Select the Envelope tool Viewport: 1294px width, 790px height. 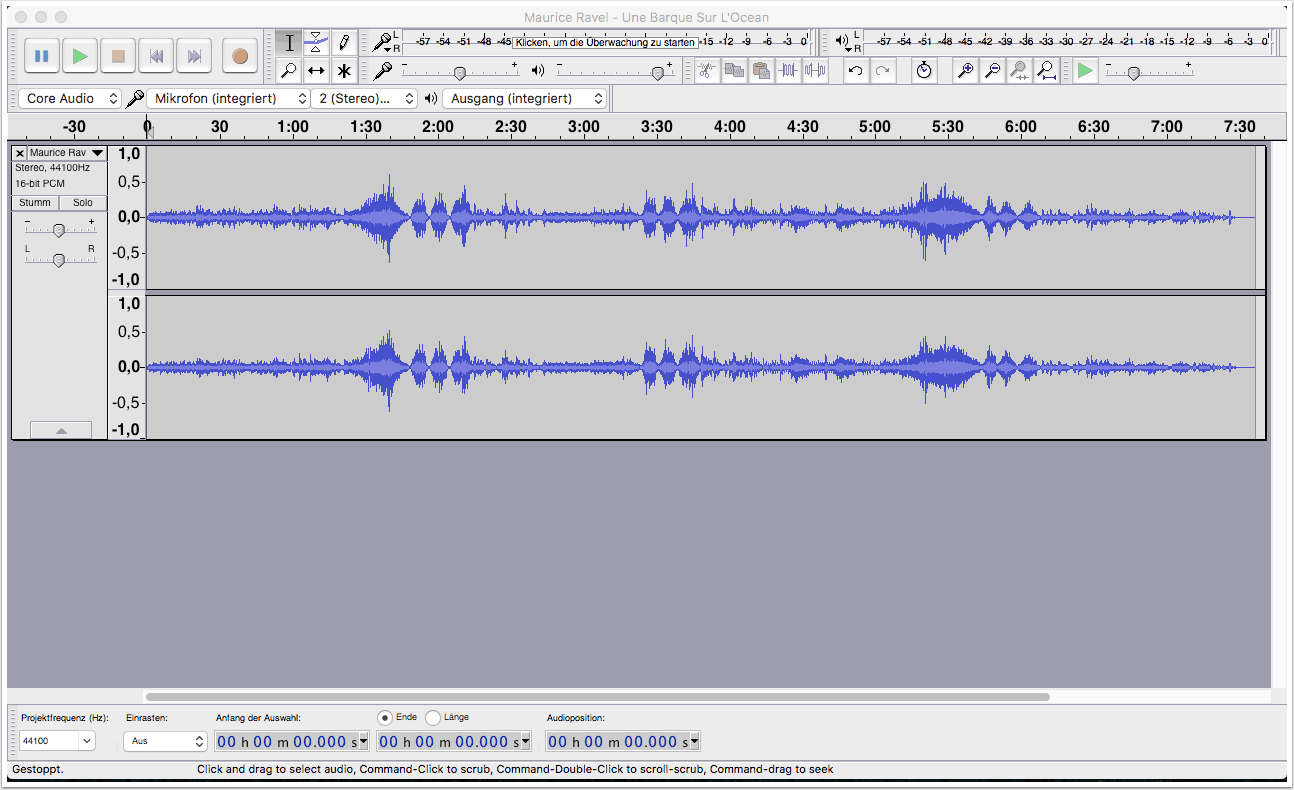click(x=316, y=42)
